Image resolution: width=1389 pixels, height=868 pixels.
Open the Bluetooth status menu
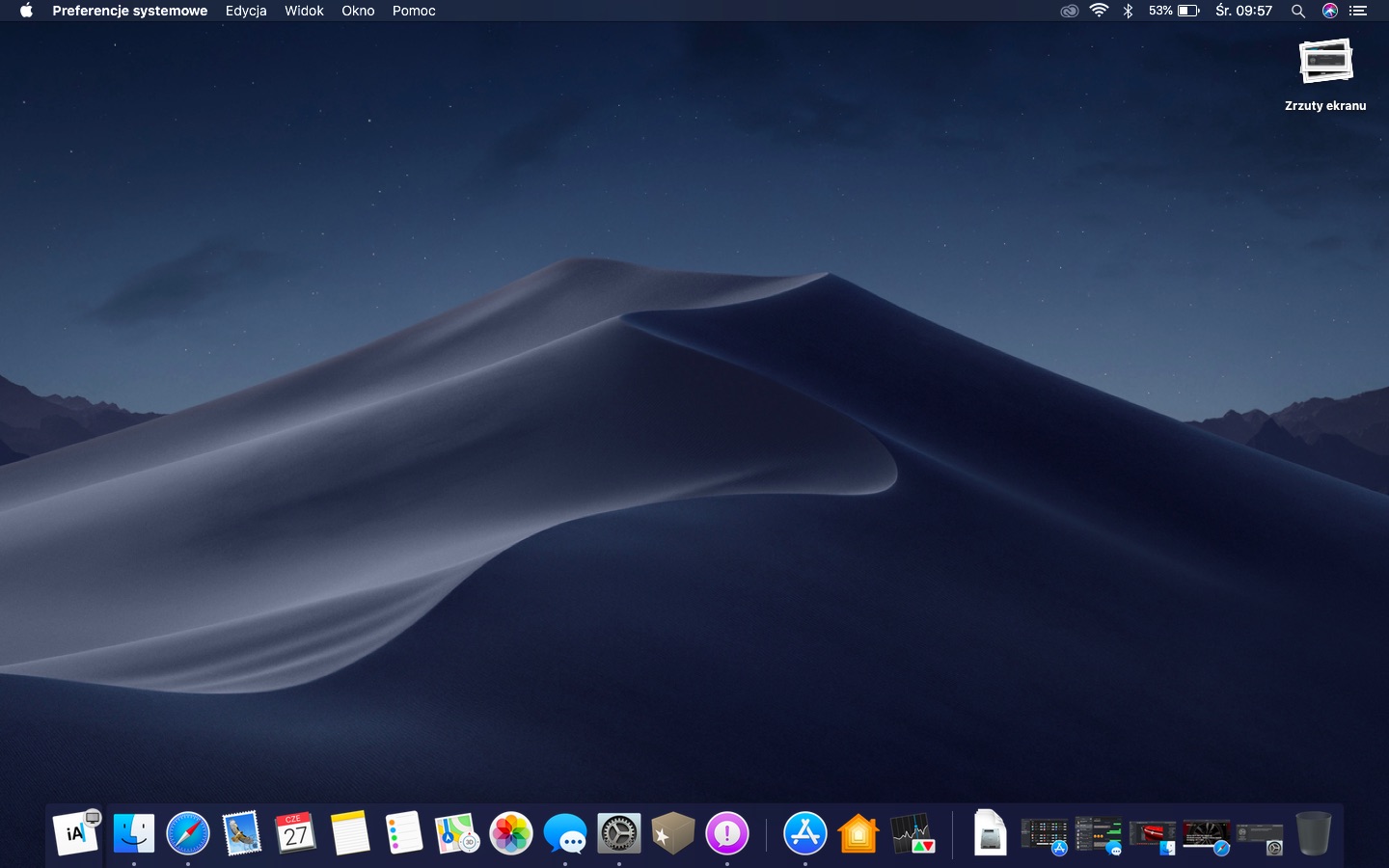[1128, 11]
